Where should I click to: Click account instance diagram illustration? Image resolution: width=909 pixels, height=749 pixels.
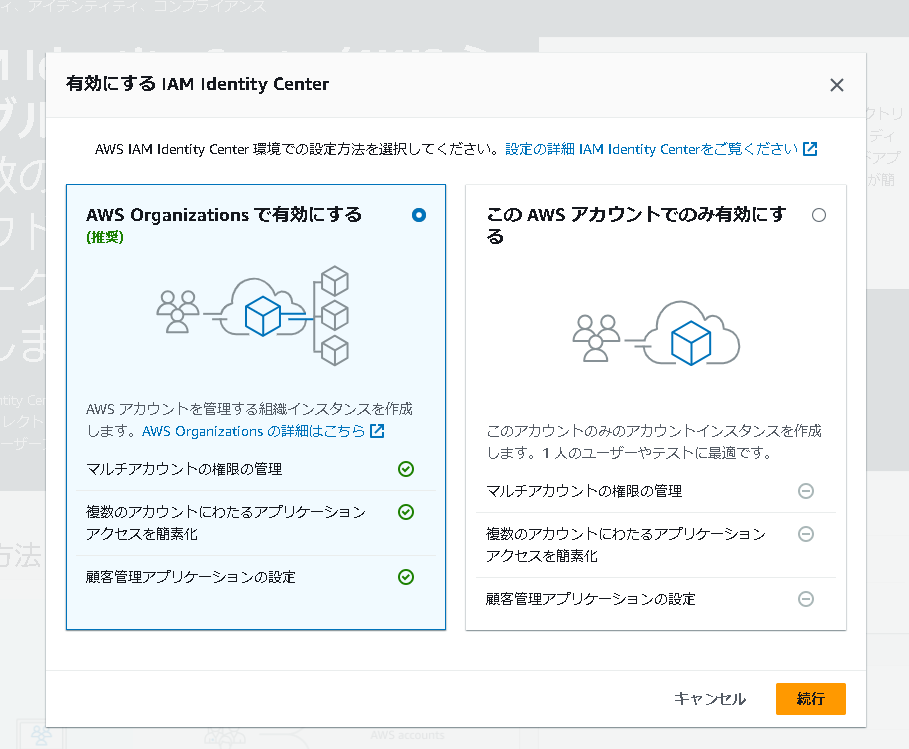(x=656, y=333)
